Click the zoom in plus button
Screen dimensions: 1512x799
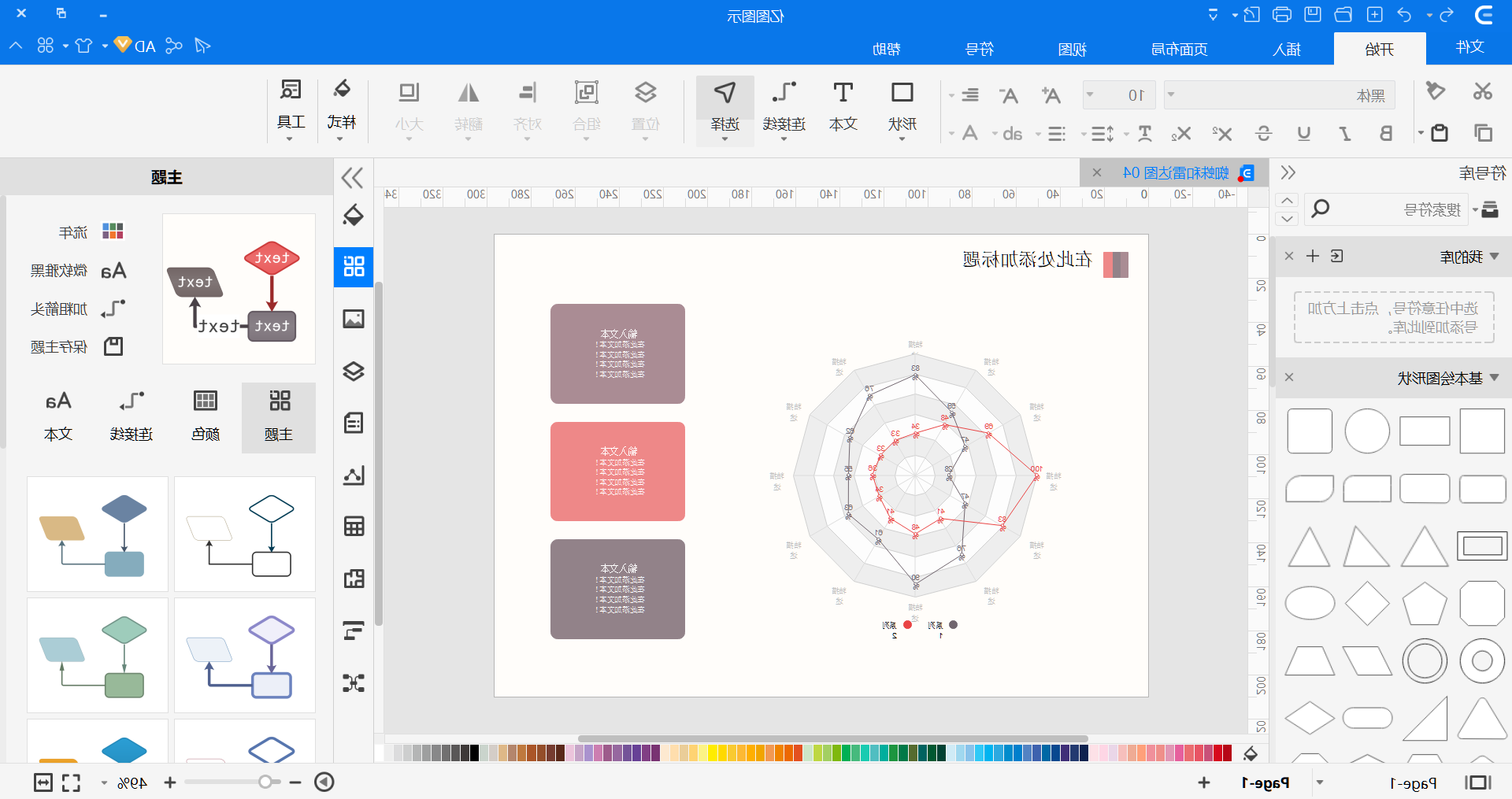(x=169, y=782)
